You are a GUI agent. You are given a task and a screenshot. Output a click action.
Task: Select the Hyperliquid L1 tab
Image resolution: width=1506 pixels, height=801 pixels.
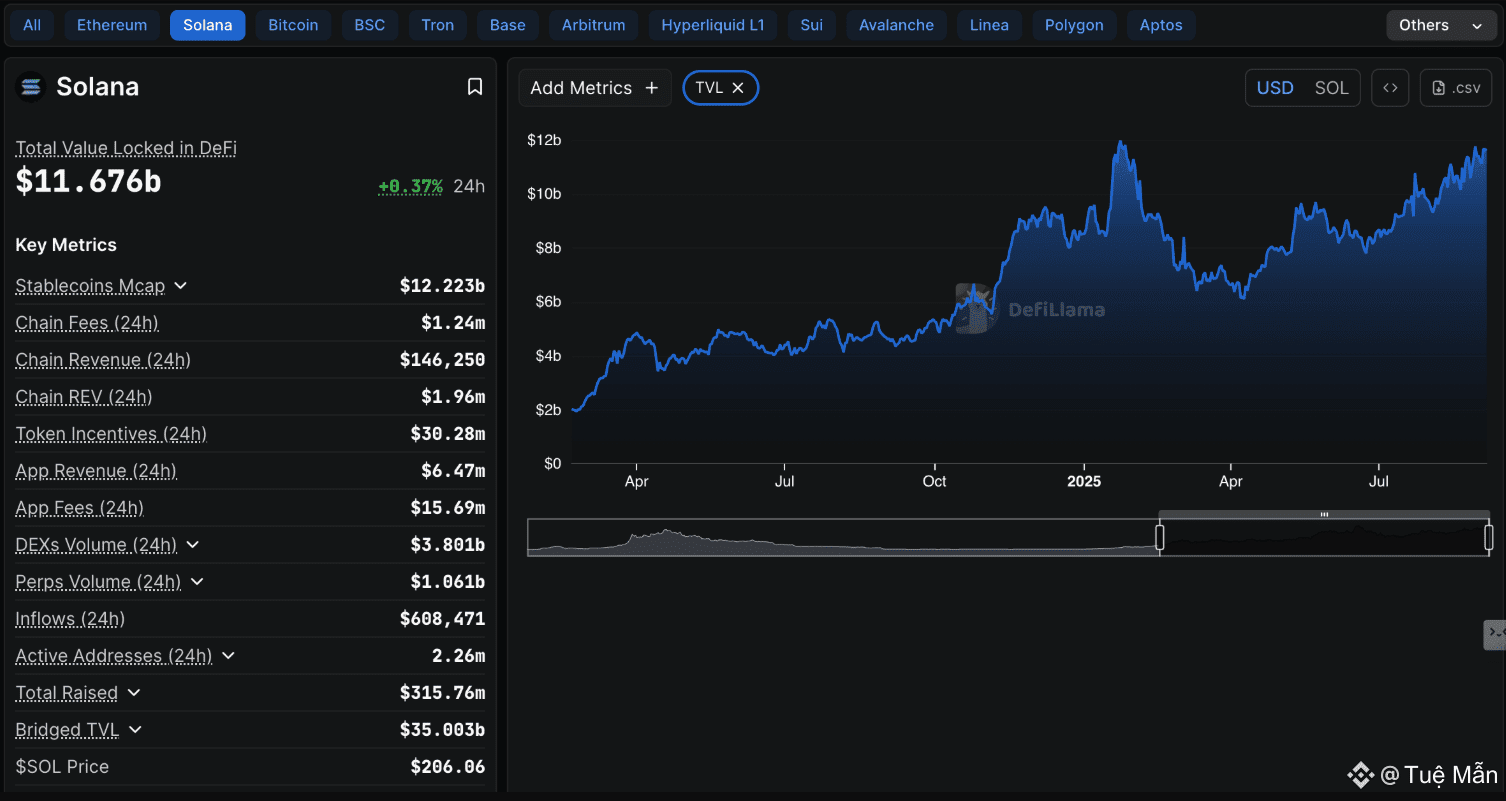pyautogui.click(x=713, y=25)
